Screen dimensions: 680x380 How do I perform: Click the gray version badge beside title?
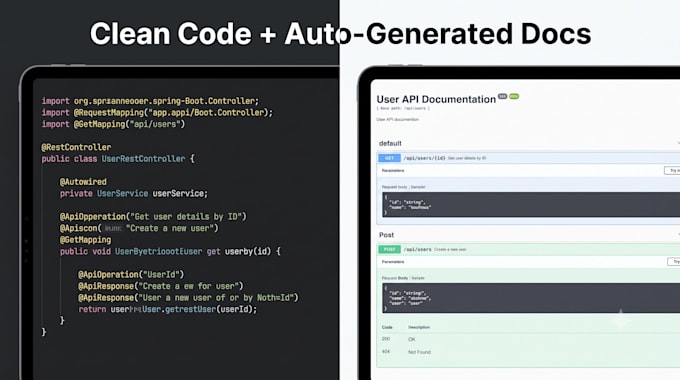502,96
